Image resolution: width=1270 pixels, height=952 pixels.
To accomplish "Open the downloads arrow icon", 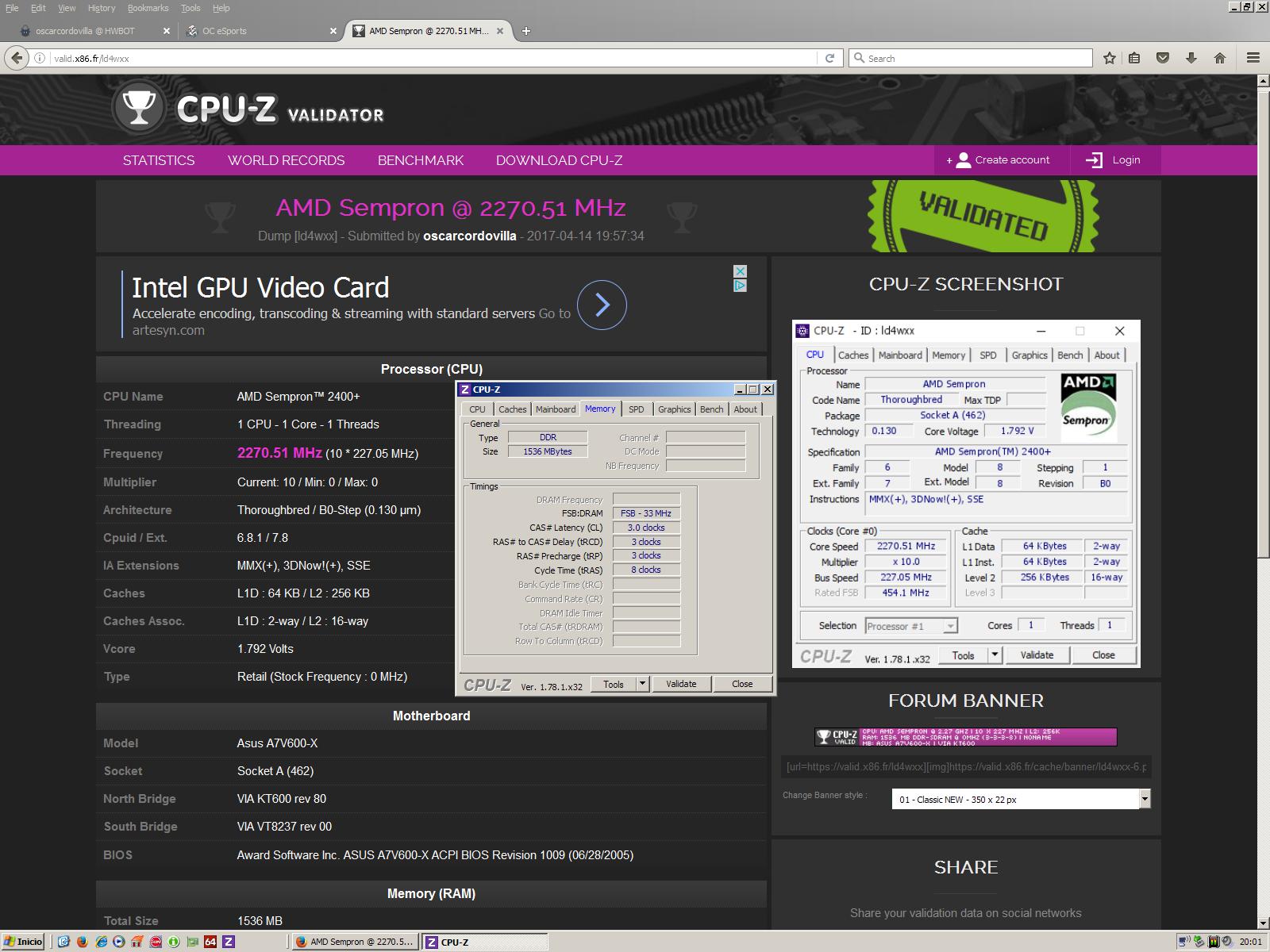I will [1191, 58].
